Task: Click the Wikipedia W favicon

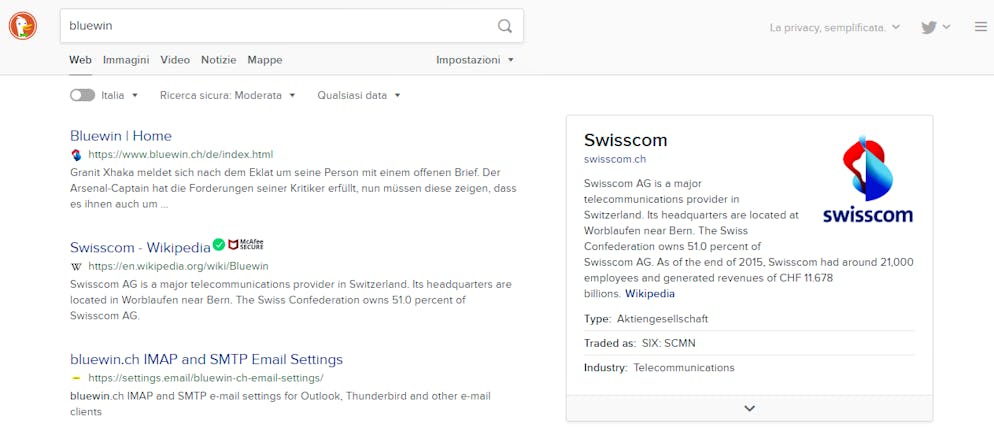Action: click(x=77, y=266)
